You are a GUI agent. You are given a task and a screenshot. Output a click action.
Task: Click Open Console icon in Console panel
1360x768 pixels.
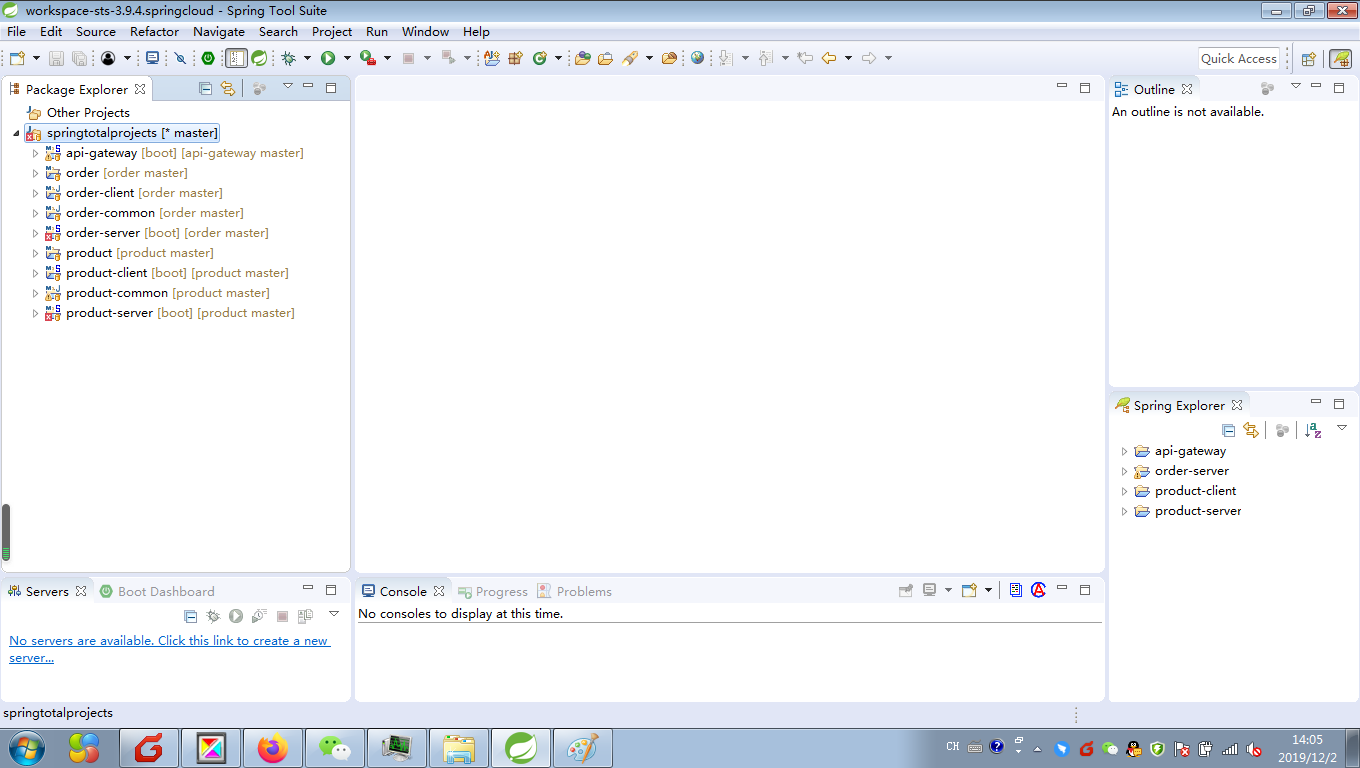pos(969,590)
